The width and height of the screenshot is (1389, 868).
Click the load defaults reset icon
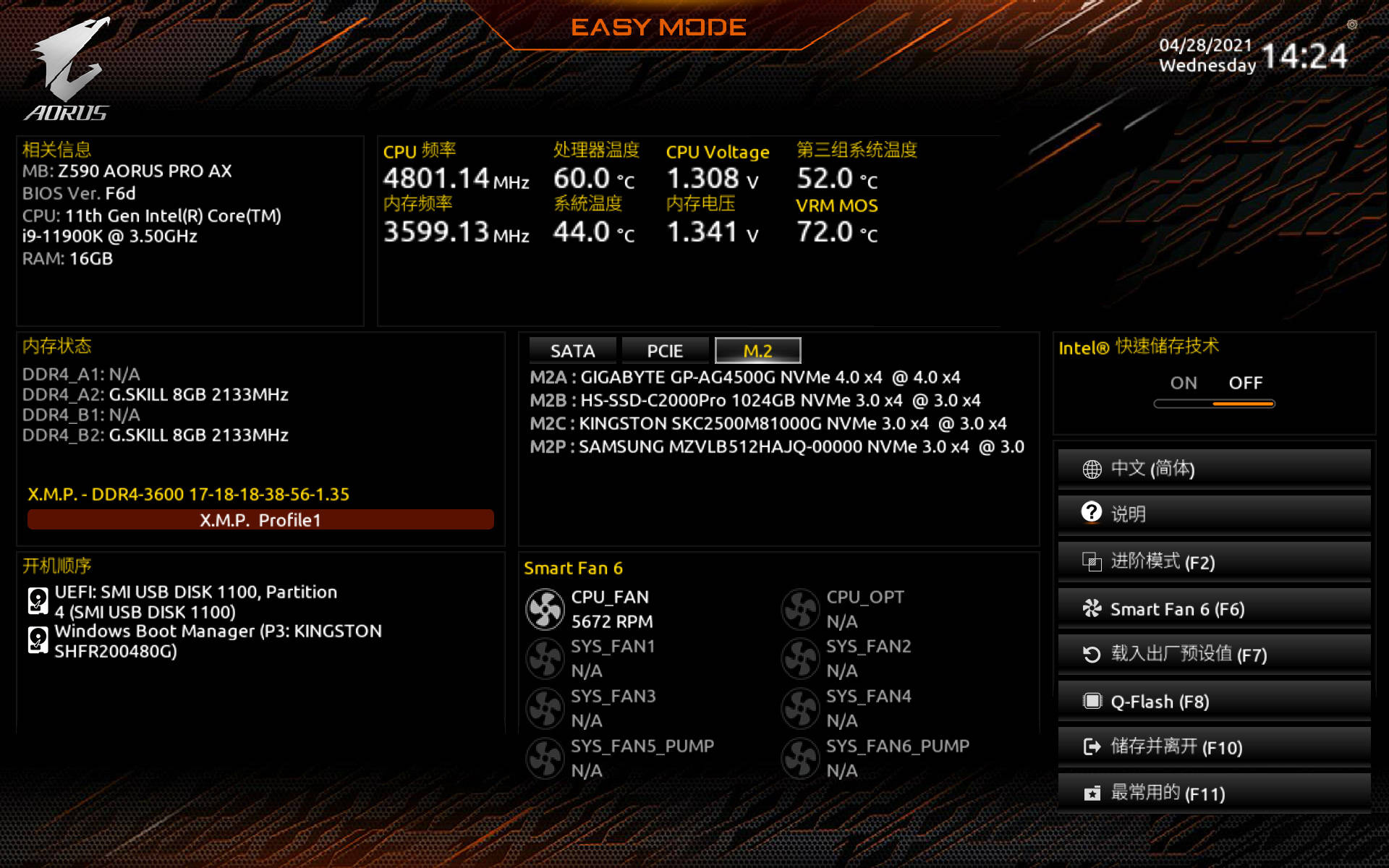coord(1092,655)
